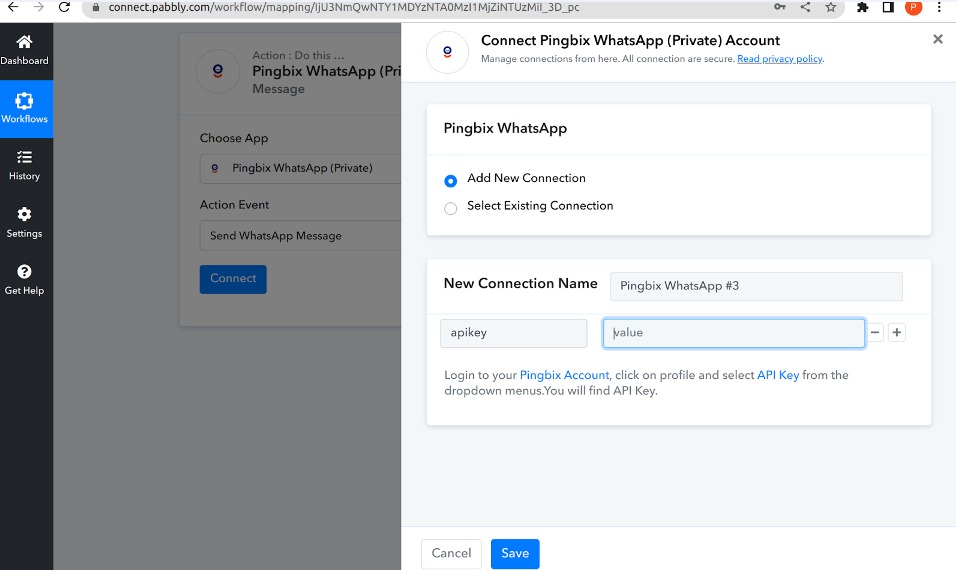Image resolution: width=957 pixels, height=570 pixels.
Task: Open Dashboard from sidebar
Action: click(24, 51)
